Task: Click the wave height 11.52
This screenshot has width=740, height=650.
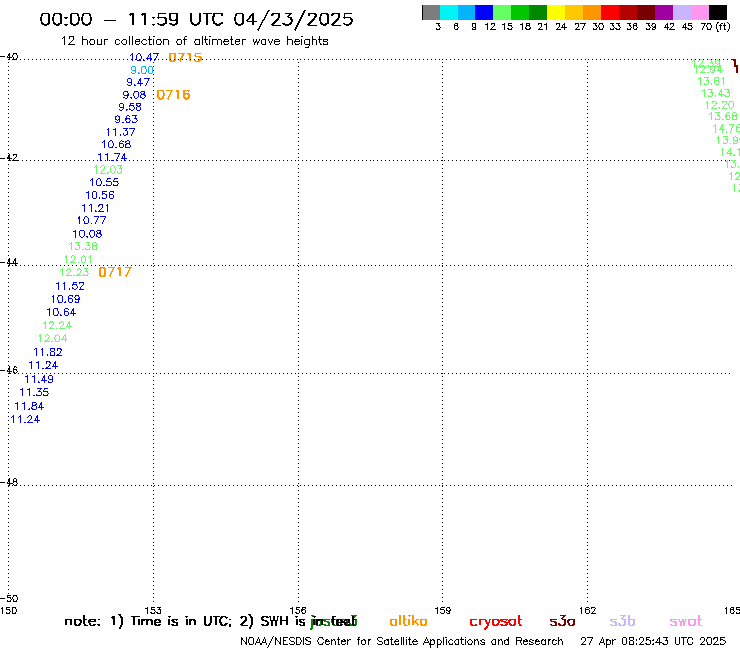Action: click(x=70, y=286)
